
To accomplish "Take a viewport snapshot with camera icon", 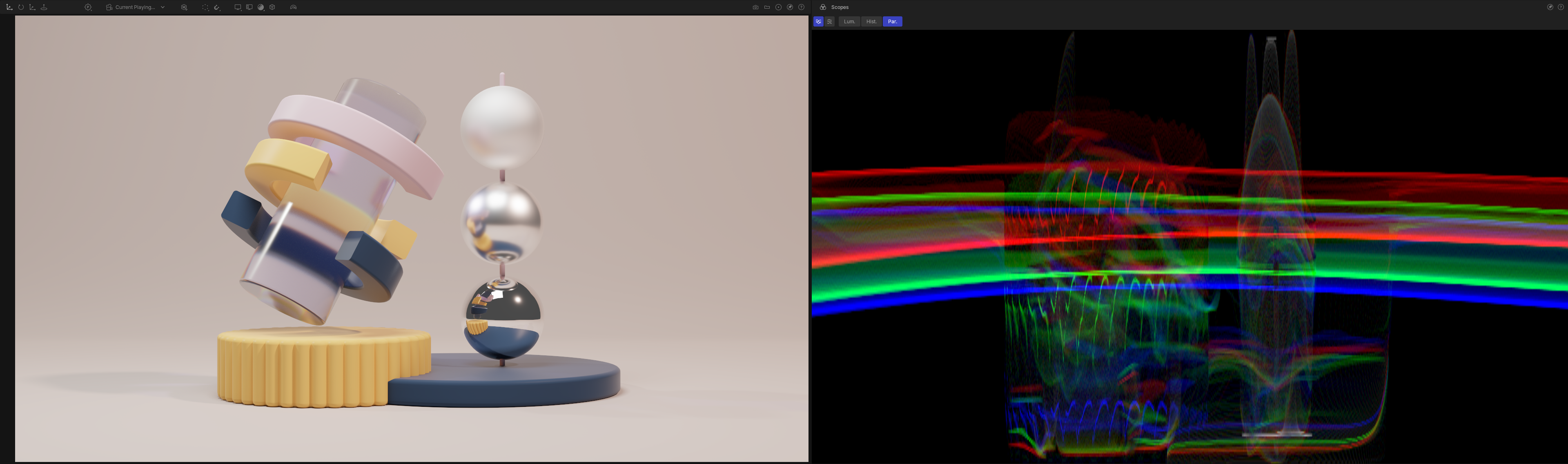I will 755,7.
